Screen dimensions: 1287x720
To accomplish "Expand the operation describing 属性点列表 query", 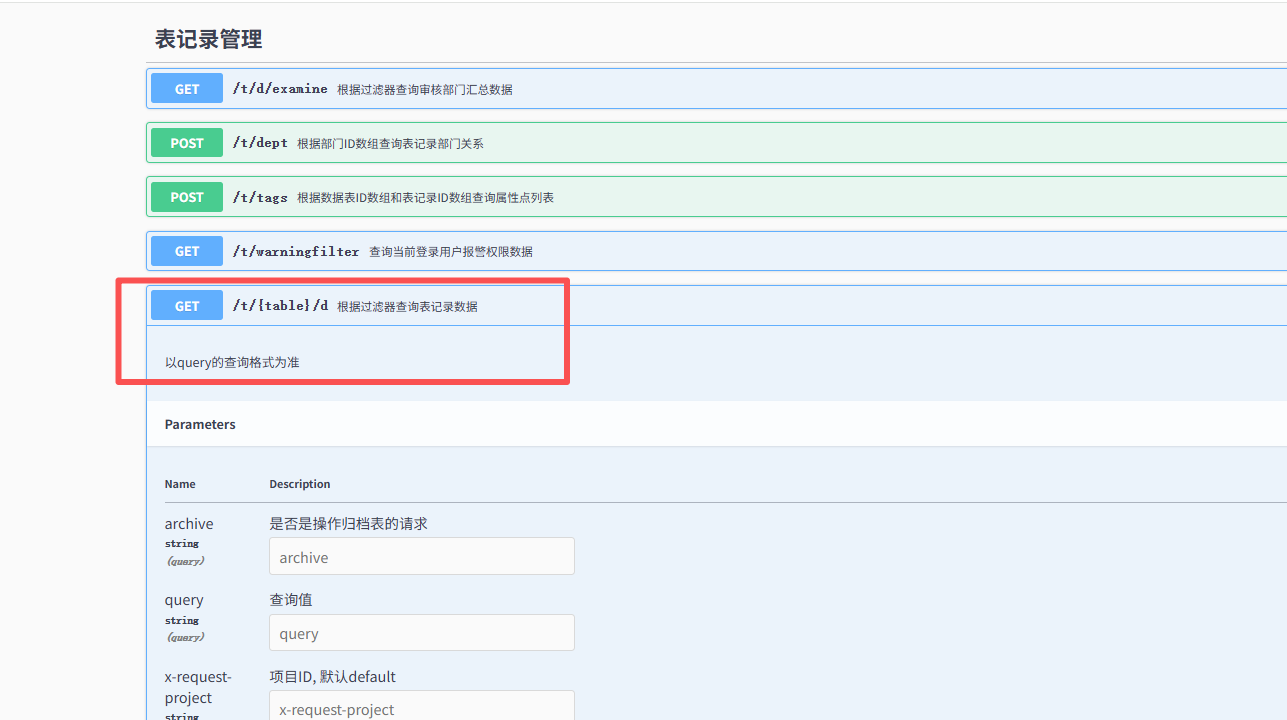I will [425, 198].
